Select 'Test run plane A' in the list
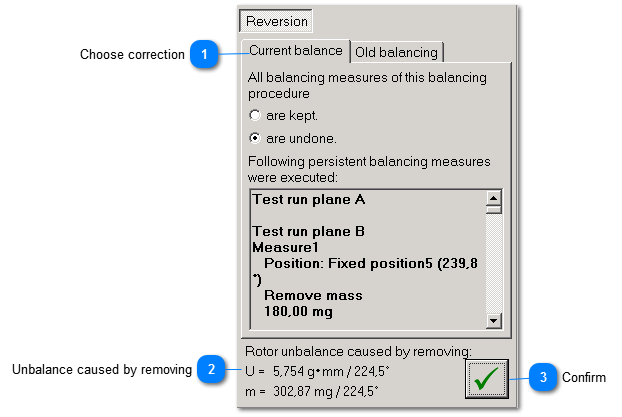This screenshot has height=417, width=622. (x=308, y=199)
